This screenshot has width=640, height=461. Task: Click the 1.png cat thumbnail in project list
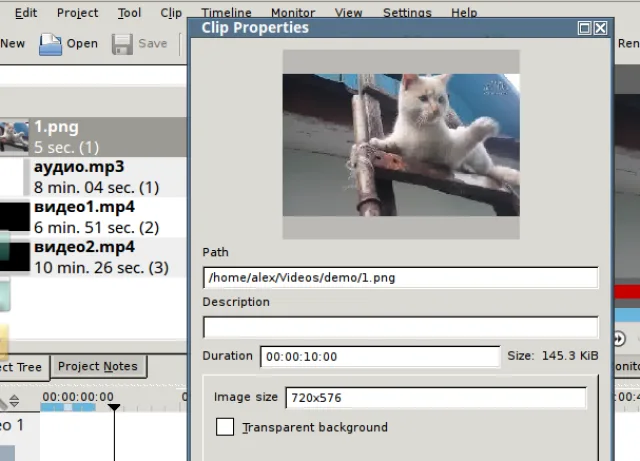(x=14, y=137)
